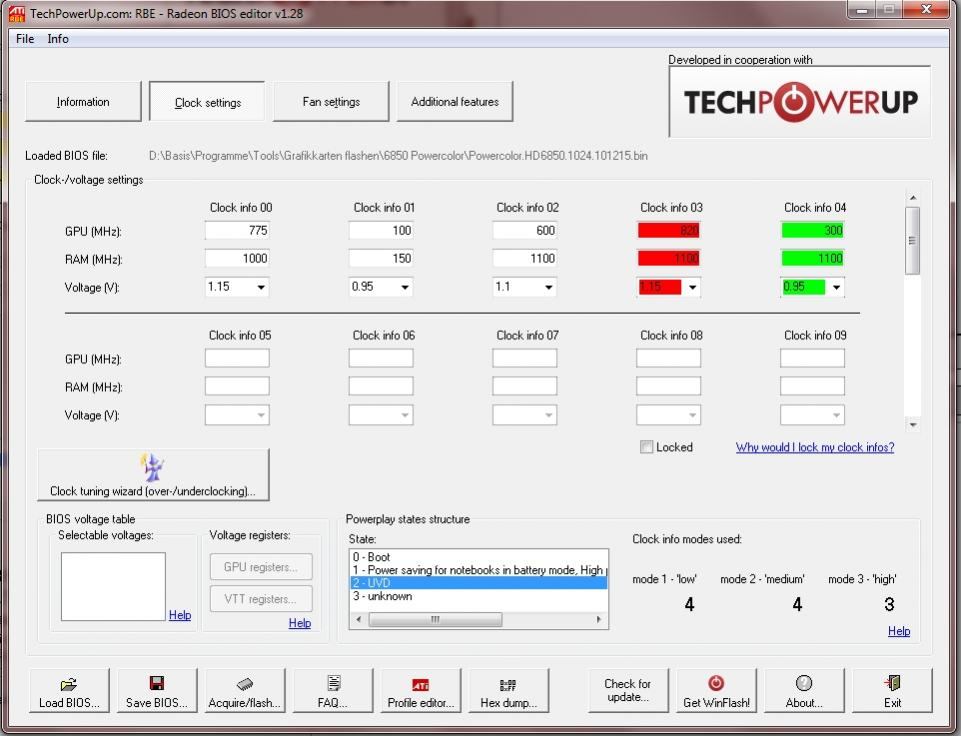Enable the Locked checkbox
The width and height of the screenshot is (961, 736).
(x=646, y=447)
